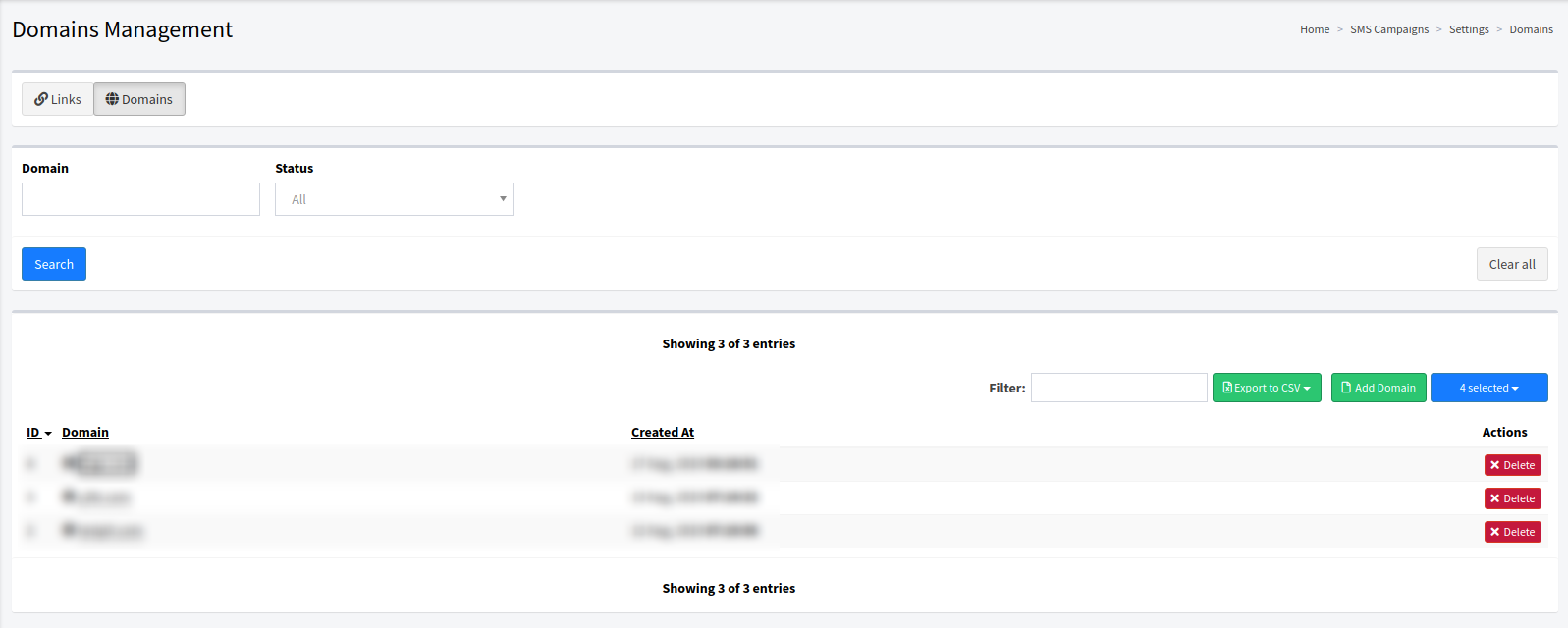This screenshot has width=1568, height=628.
Task: Delete the third domain row
Action: click(1512, 532)
